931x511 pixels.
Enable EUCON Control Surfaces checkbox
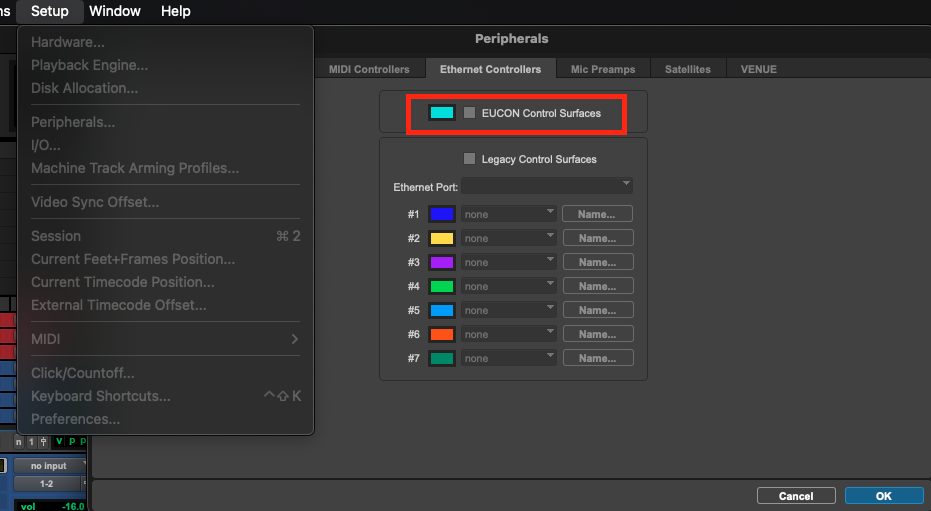pyautogui.click(x=469, y=113)
